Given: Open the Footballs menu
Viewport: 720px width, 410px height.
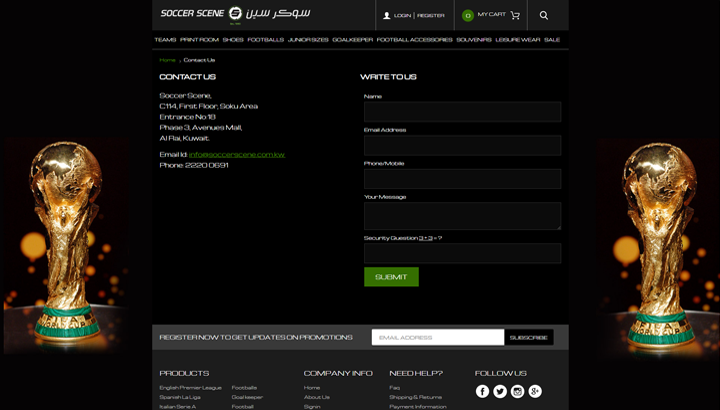Looking at the screenshot, I should pyautogui.click(x=265, y=40).
